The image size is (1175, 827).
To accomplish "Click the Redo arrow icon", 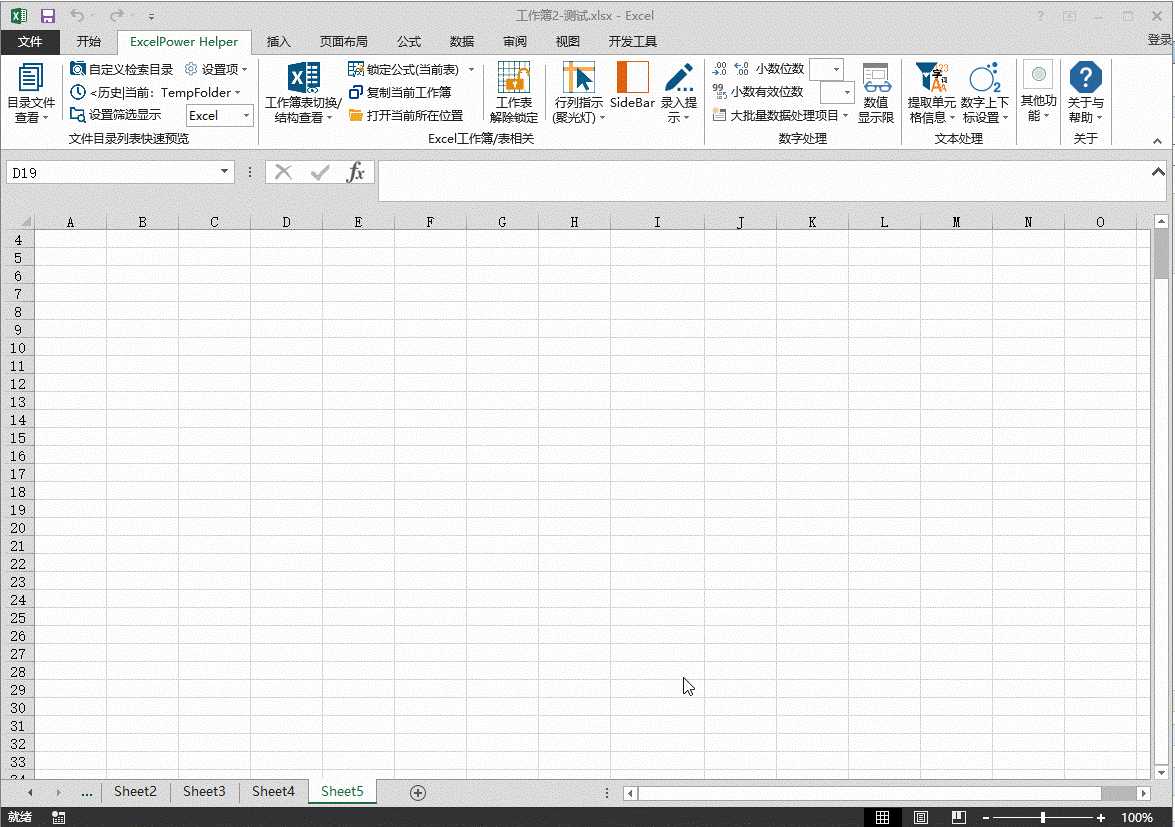I will coord(116,16).
